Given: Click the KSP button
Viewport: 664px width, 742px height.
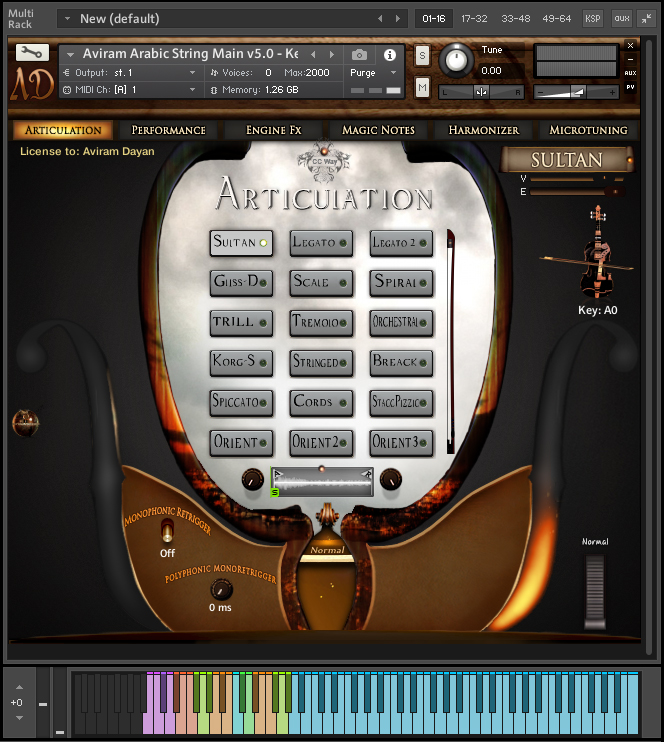Looking at the screenshot, I should [593, 18].
